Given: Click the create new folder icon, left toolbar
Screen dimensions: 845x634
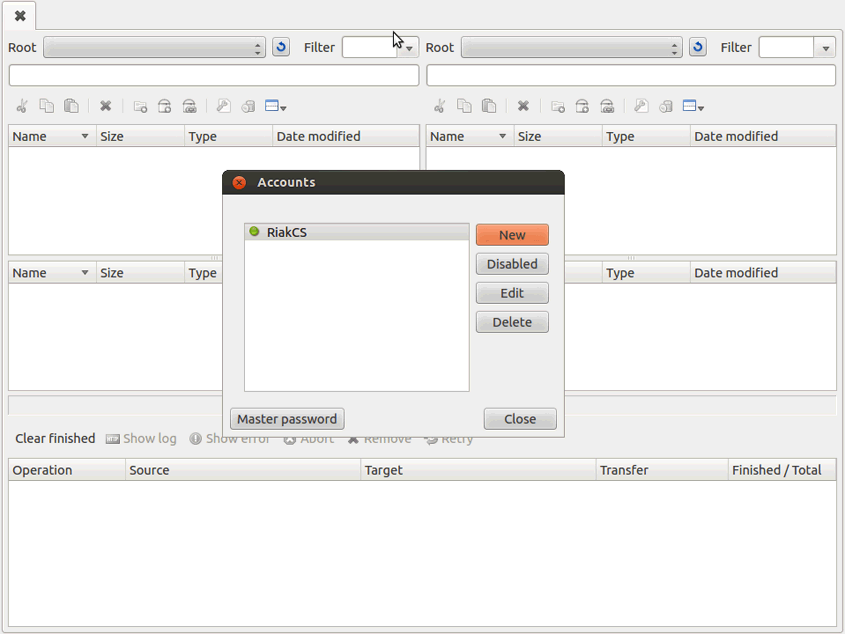Looking at the screenshot, I should tap(139, 106).
